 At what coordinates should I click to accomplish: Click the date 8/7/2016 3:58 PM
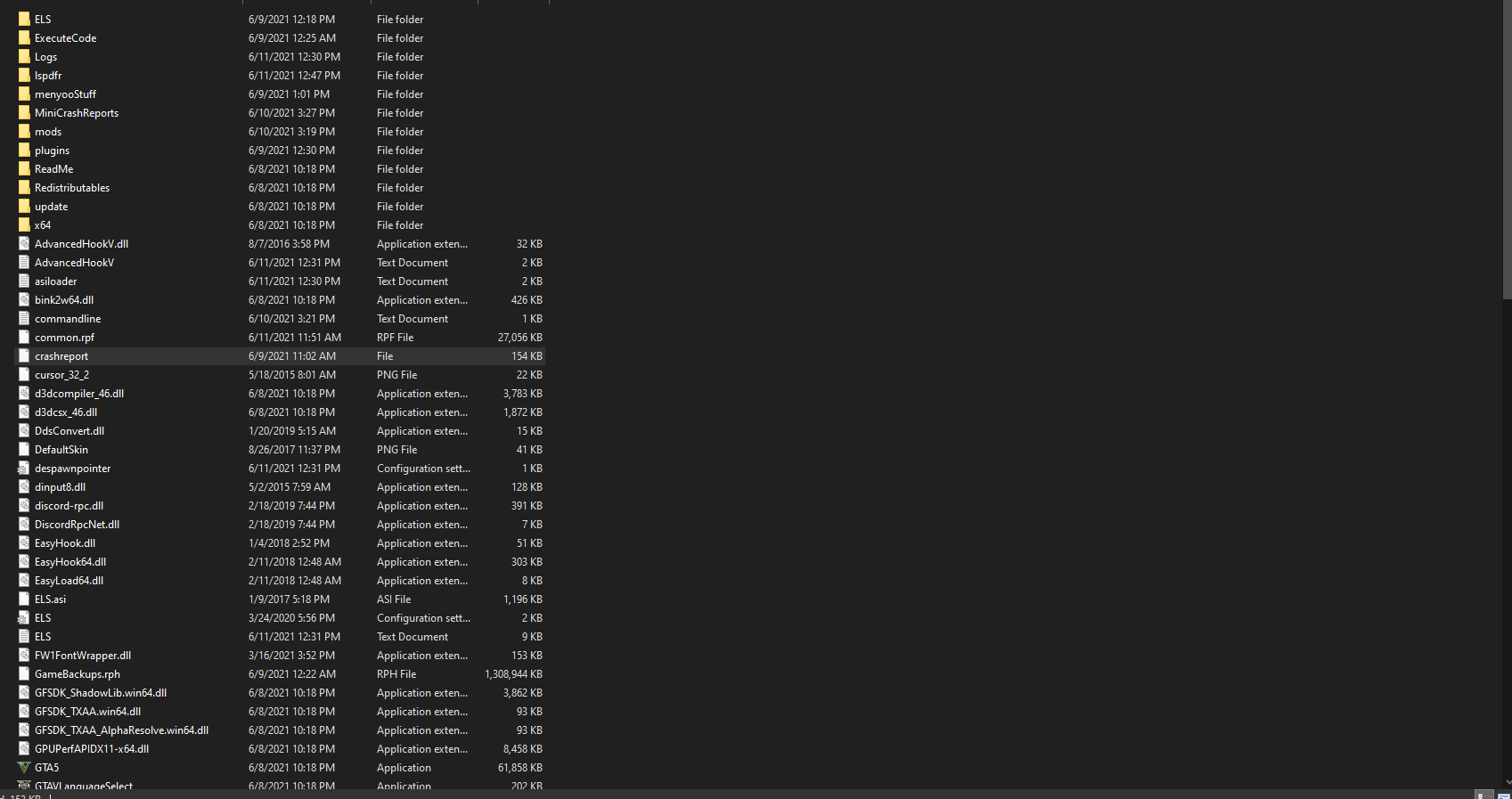[x=289, y=244]
